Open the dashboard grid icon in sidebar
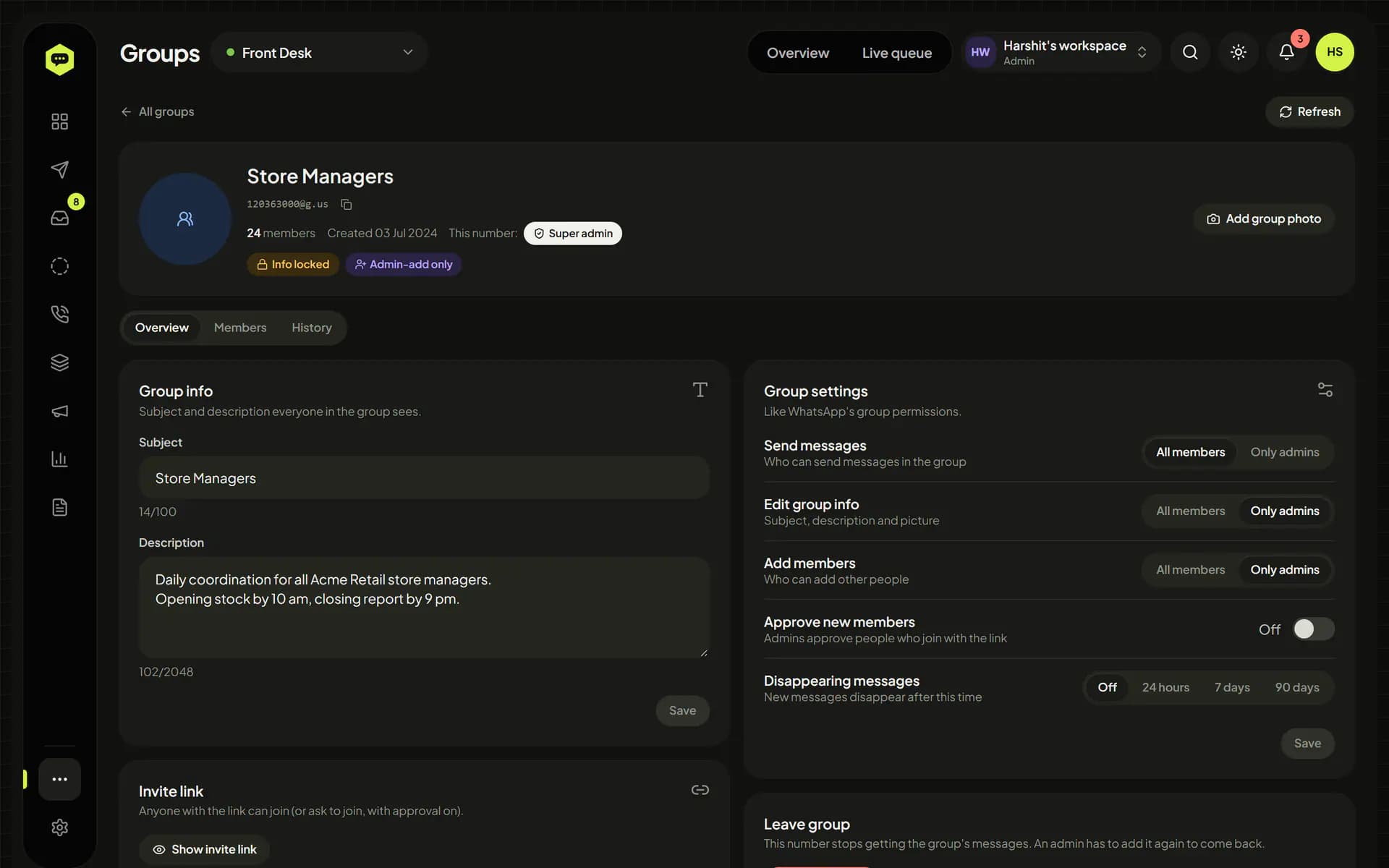Image resolution: width=1389 pixels, height=868 pixels. click(59, 122)
